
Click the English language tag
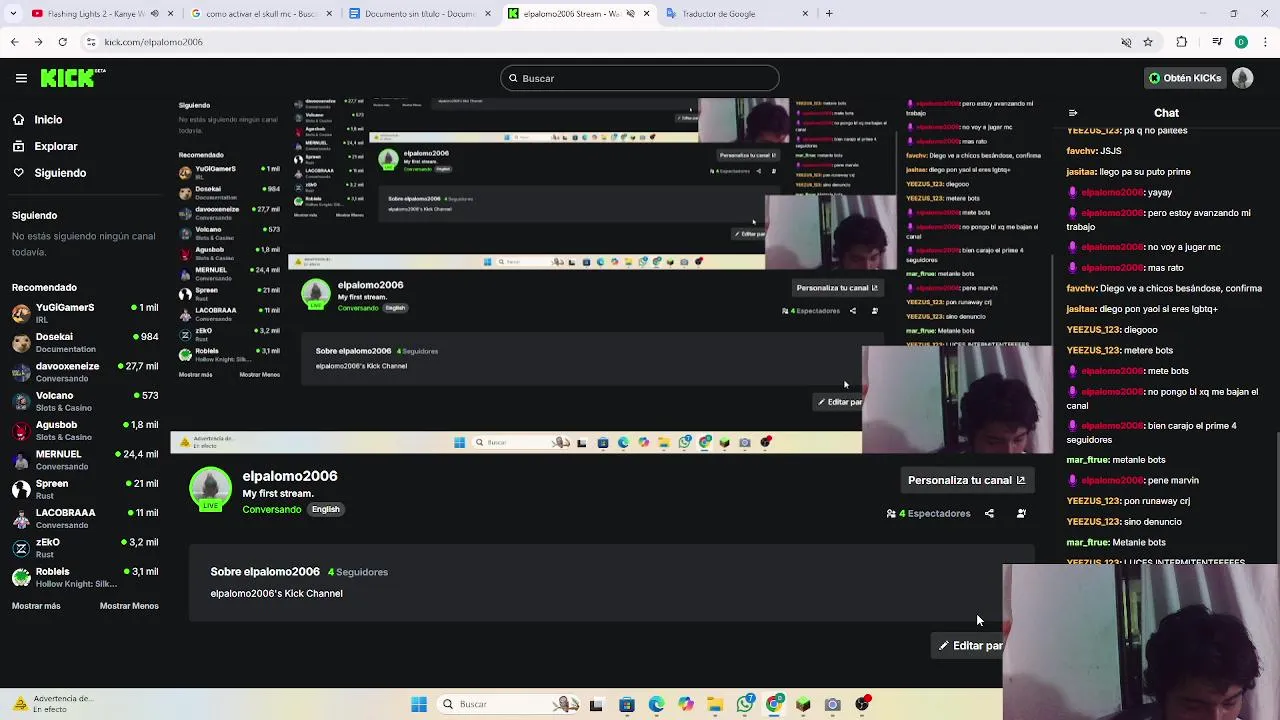coord(325,509)
